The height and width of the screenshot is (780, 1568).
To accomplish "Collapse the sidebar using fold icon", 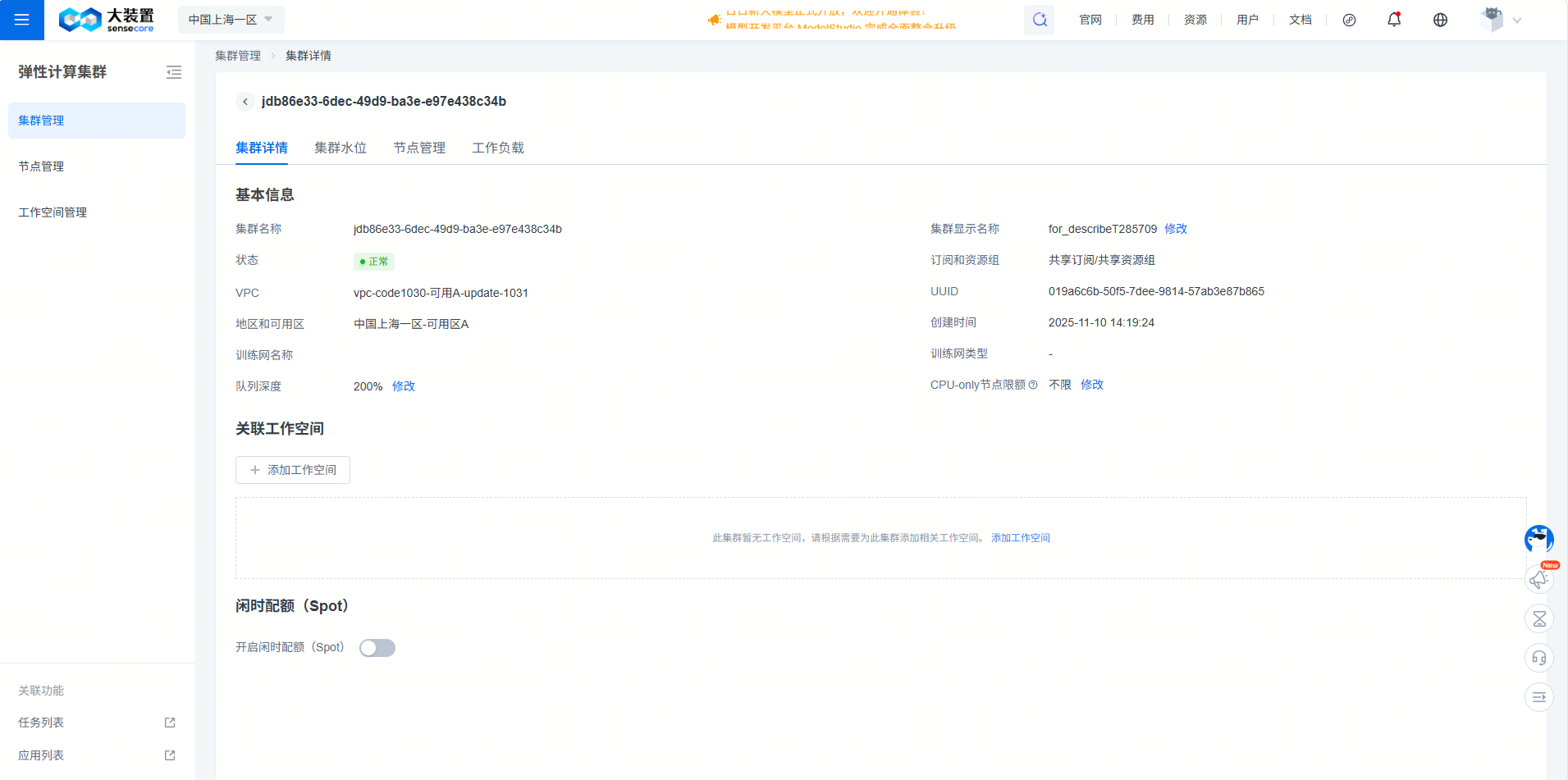I will (x=174, y=72).
